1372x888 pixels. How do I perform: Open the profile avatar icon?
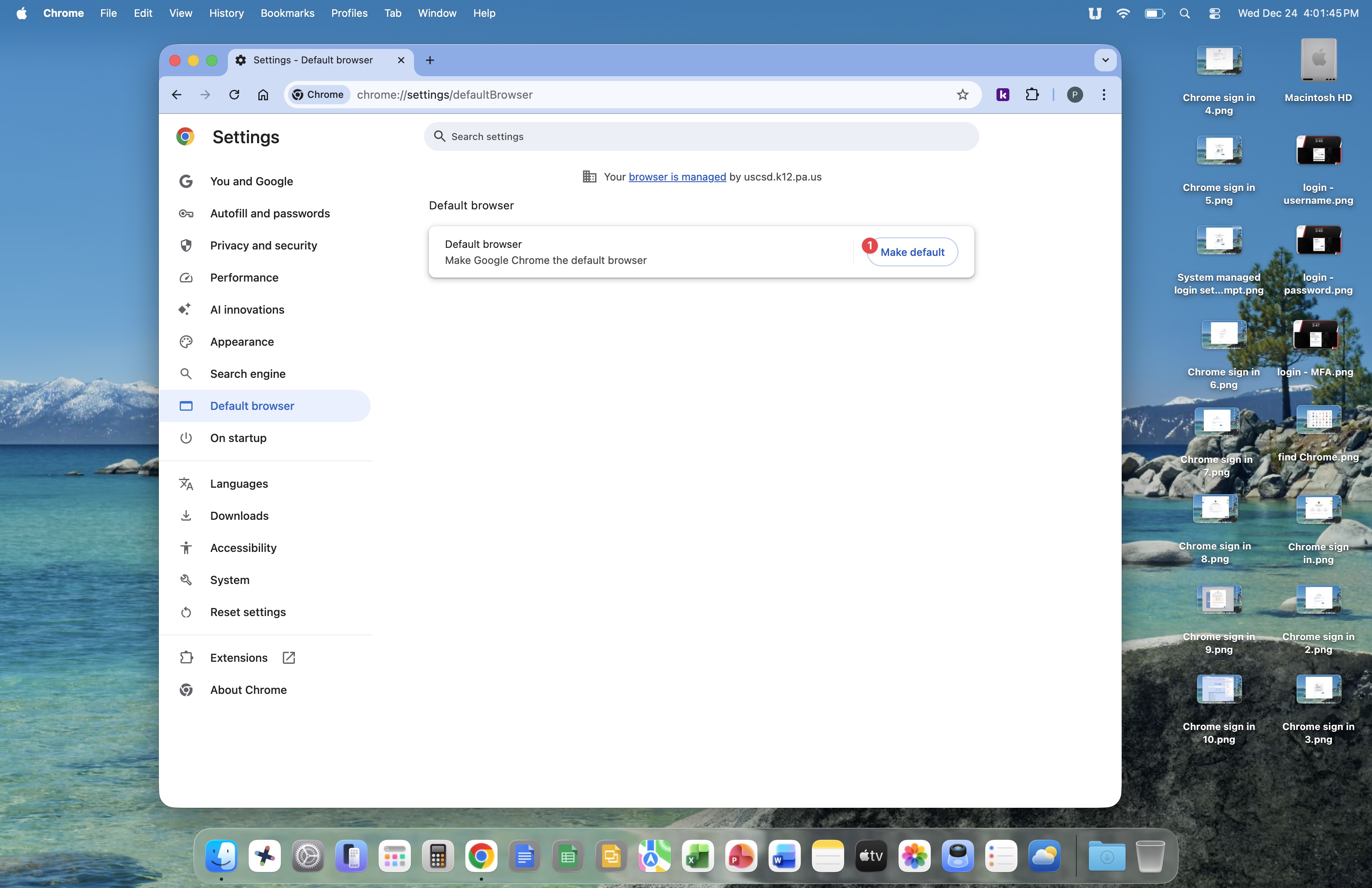click(x=1075, y=95)
